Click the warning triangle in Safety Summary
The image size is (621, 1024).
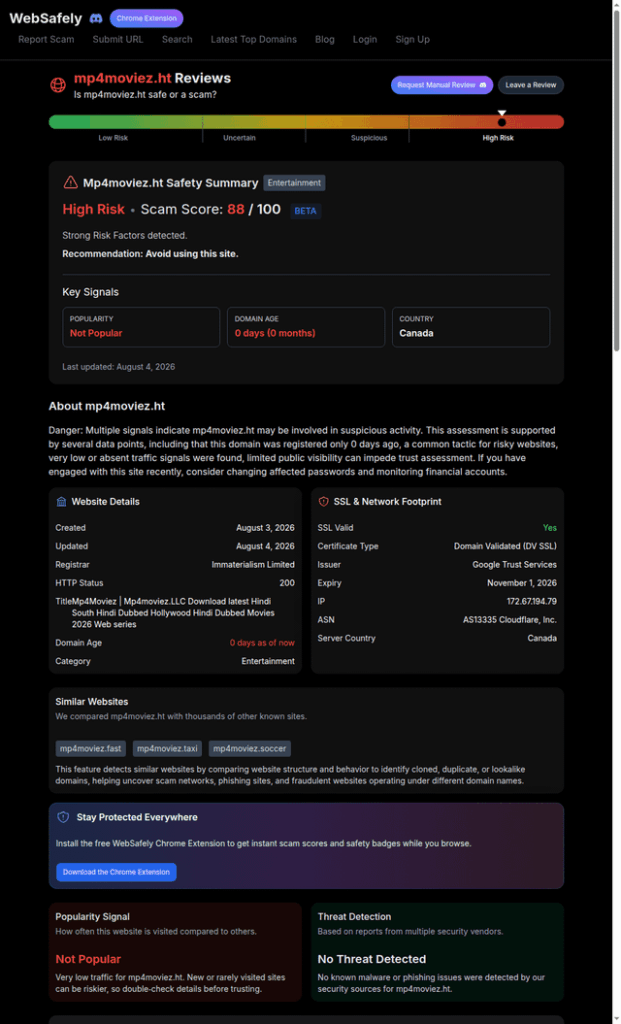(x=70, y=182)
